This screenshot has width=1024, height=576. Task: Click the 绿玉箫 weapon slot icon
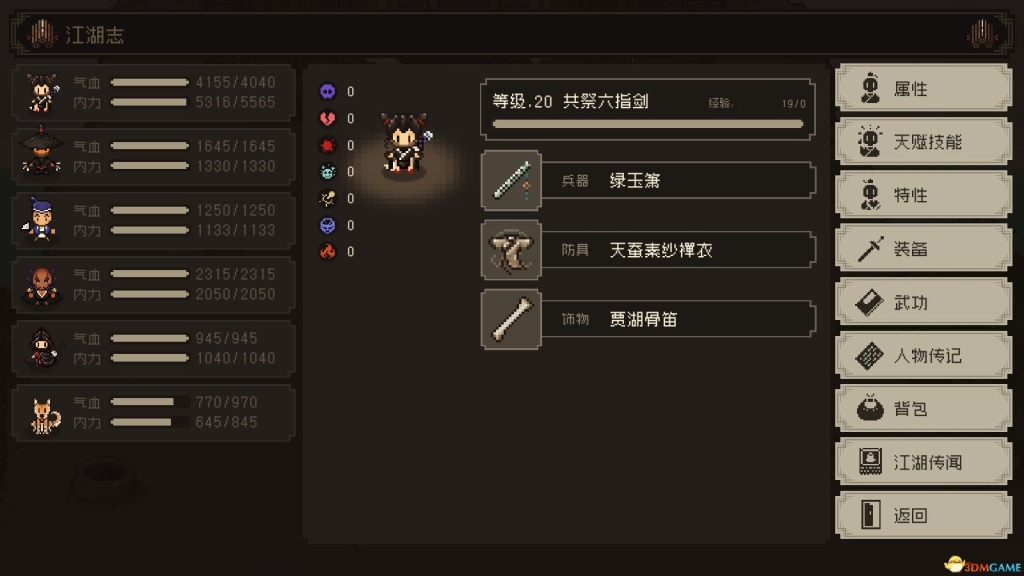pyautogui.click(x=511, y=180)
